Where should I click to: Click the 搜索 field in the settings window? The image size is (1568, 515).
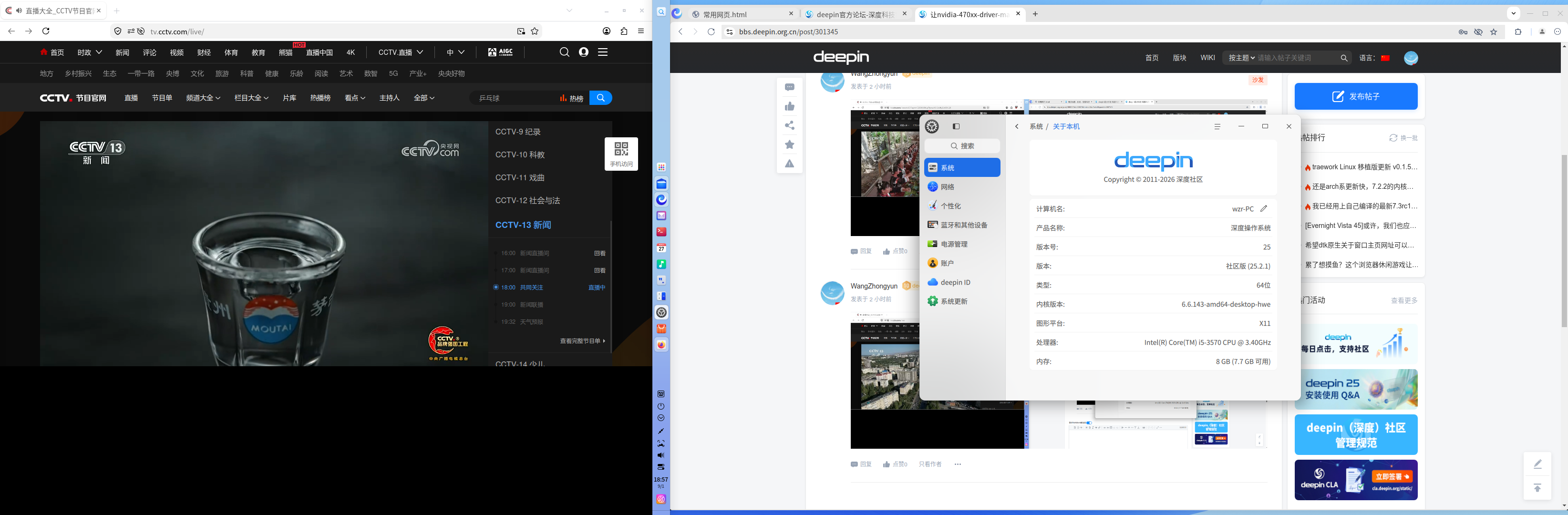962,146
